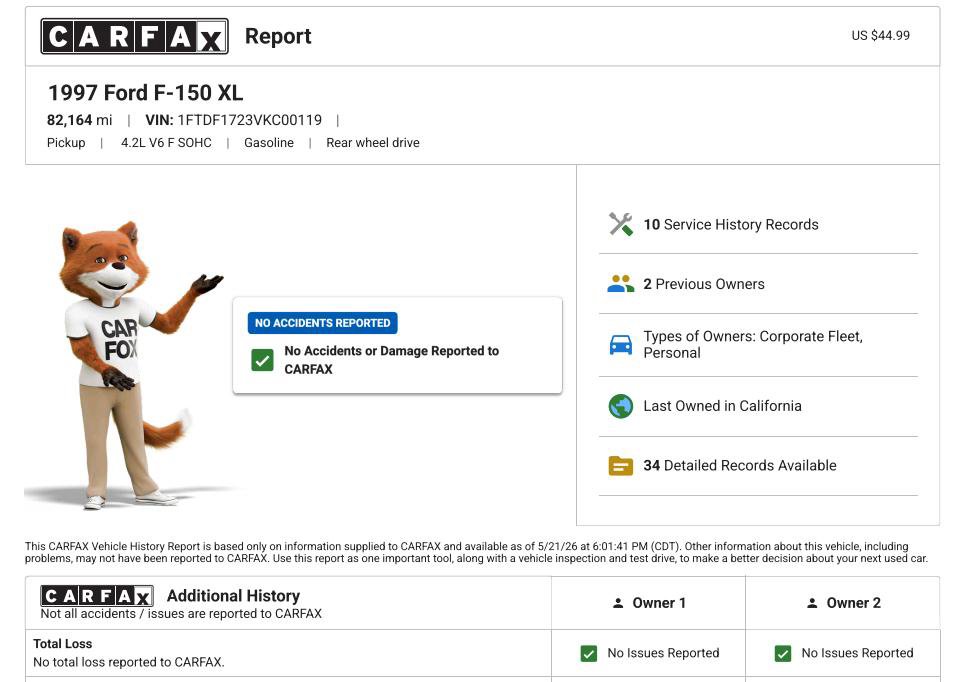The width and height of the screenshot is (970, 682).
Task: Click the blue car owner types icon
Action: (x=620, y=345)
